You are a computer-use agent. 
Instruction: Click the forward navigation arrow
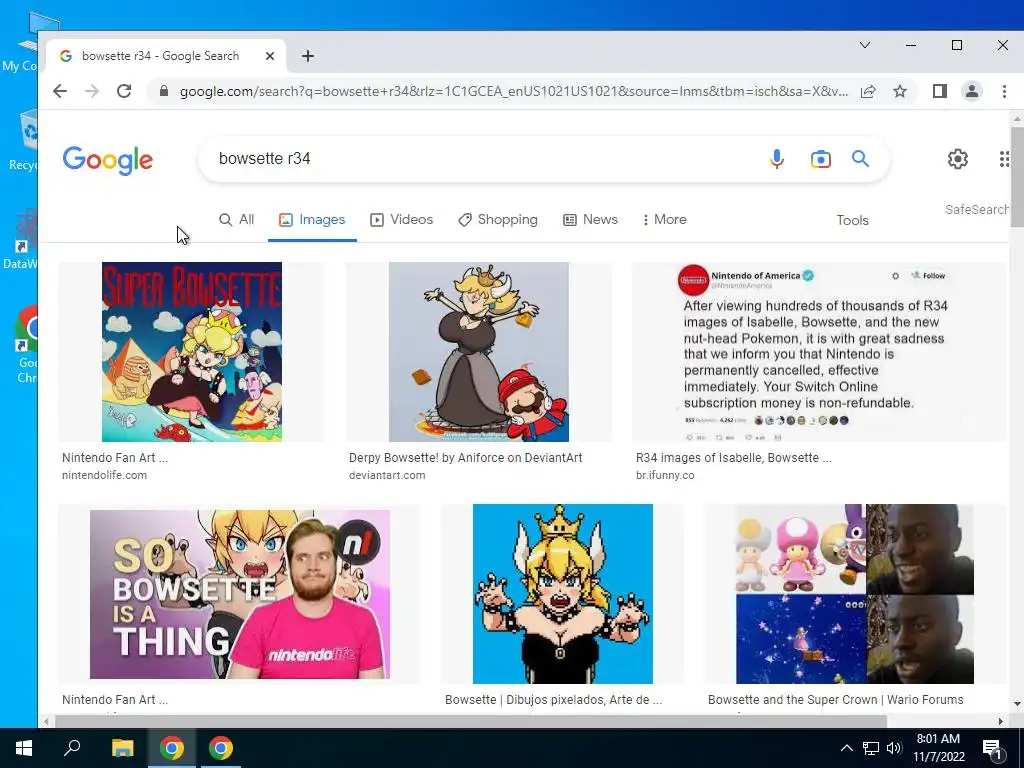(92, 91)
